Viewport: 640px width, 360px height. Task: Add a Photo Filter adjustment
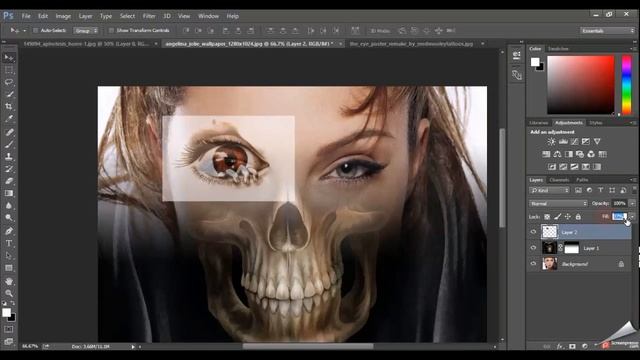[x=580, y=154]
